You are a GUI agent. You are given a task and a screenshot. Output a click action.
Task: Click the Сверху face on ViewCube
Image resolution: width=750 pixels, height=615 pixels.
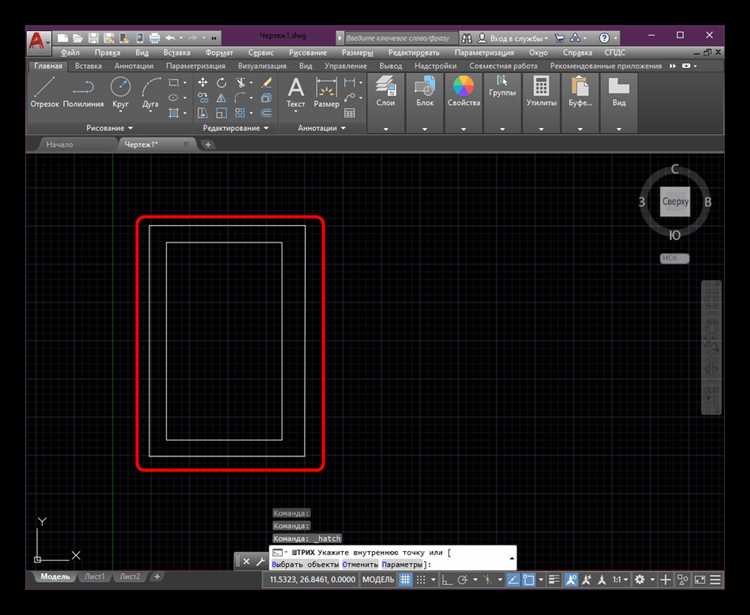click(675, 201)
